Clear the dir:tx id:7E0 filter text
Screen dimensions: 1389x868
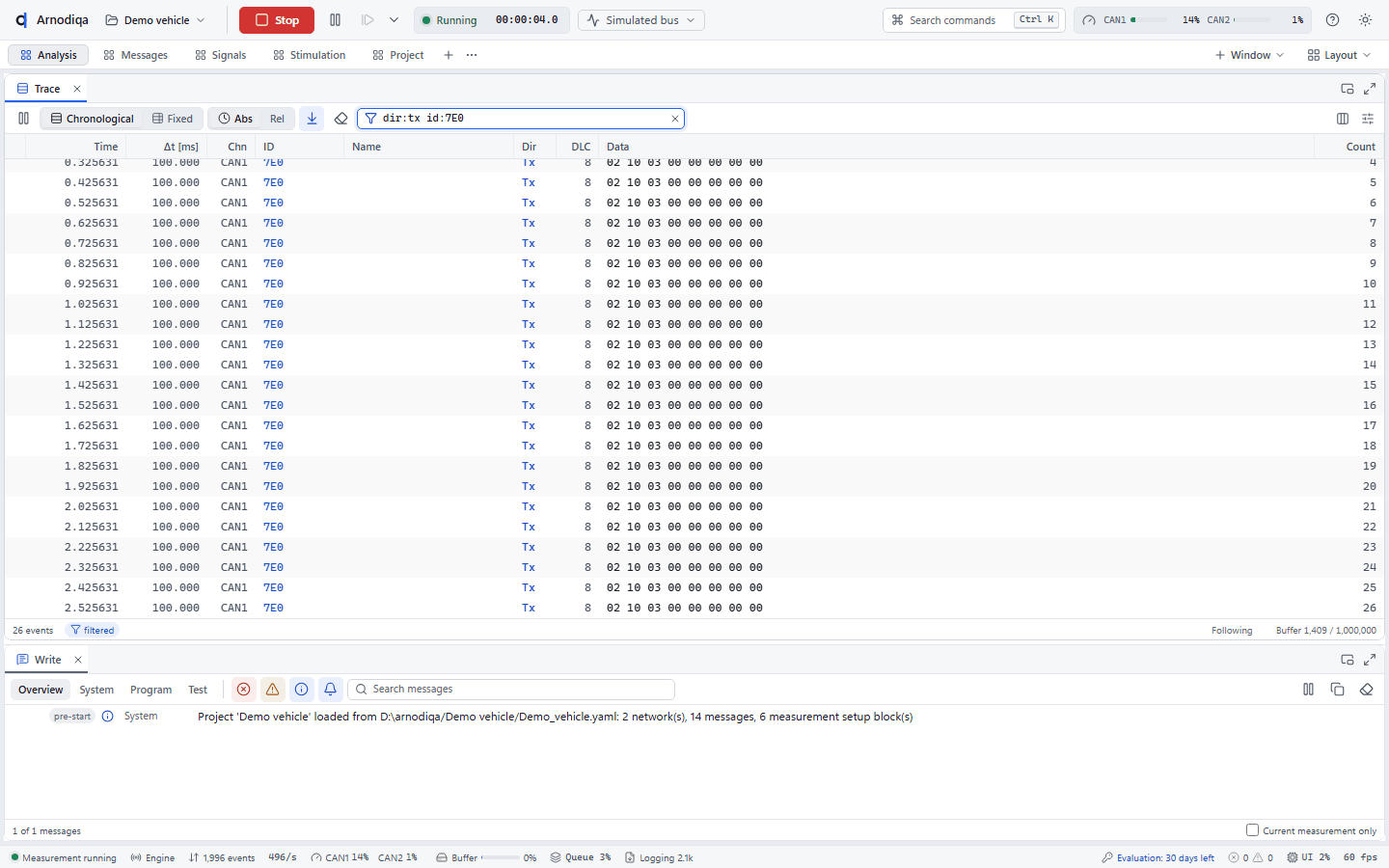coord(675,119)
